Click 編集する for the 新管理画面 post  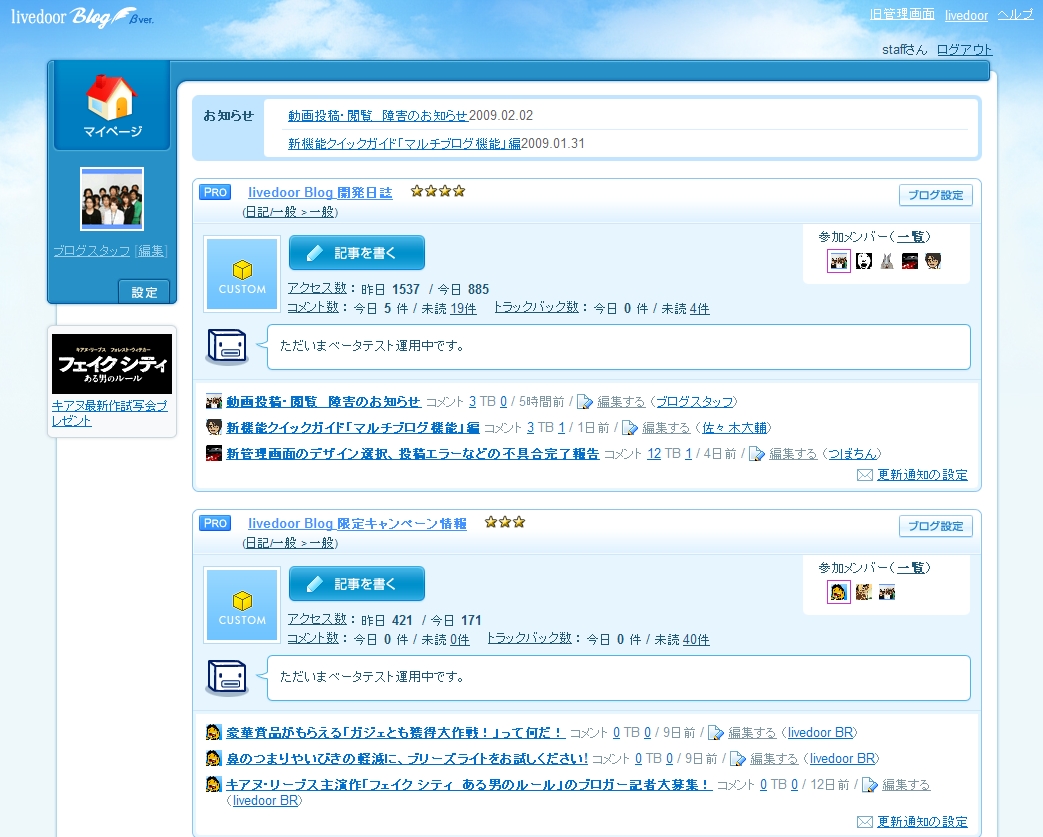(793, 454)
